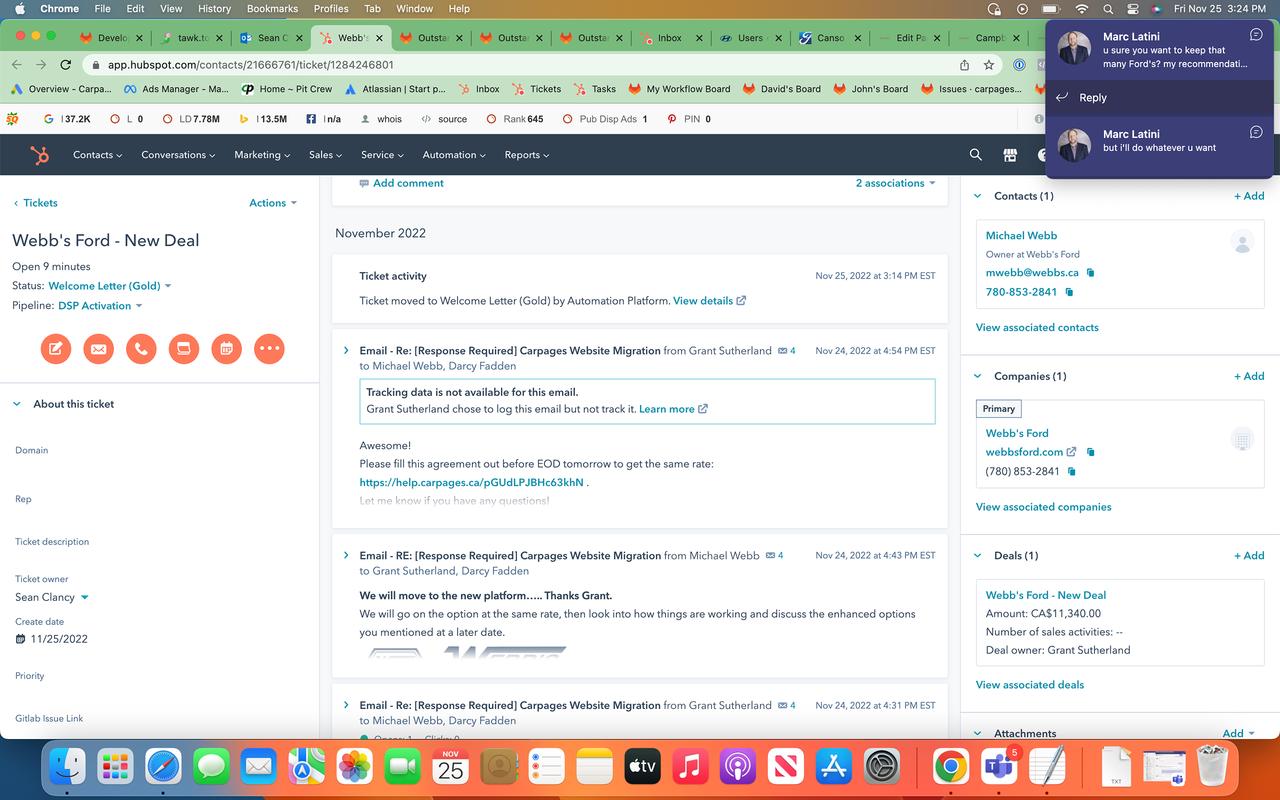Click the orange email icon button
The height and width of the screenshot is (800, 1280).
98,349
